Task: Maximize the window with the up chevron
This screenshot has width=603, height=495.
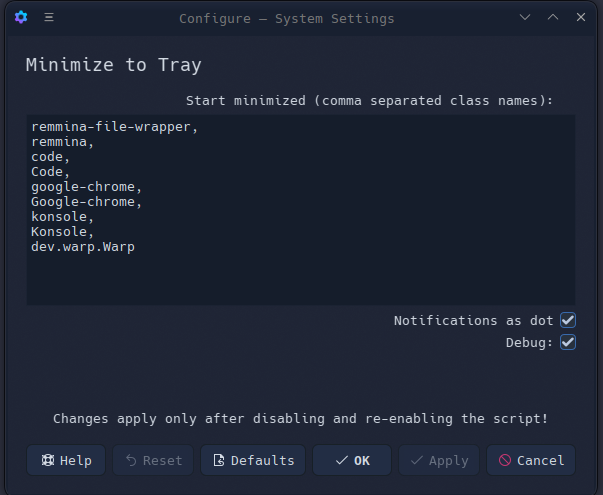Action: [553, 17]
